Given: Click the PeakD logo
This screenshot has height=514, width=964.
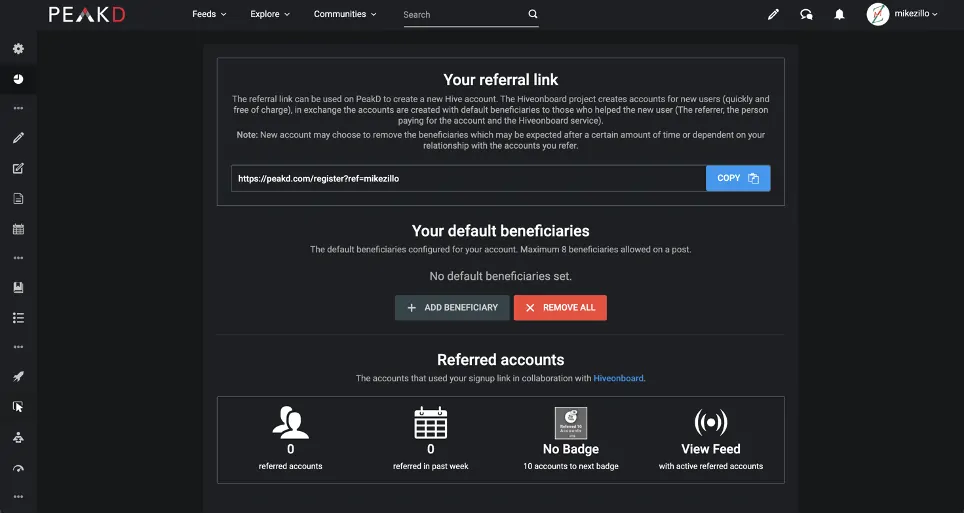Looking at the screenshot, I should coord(87,14).
